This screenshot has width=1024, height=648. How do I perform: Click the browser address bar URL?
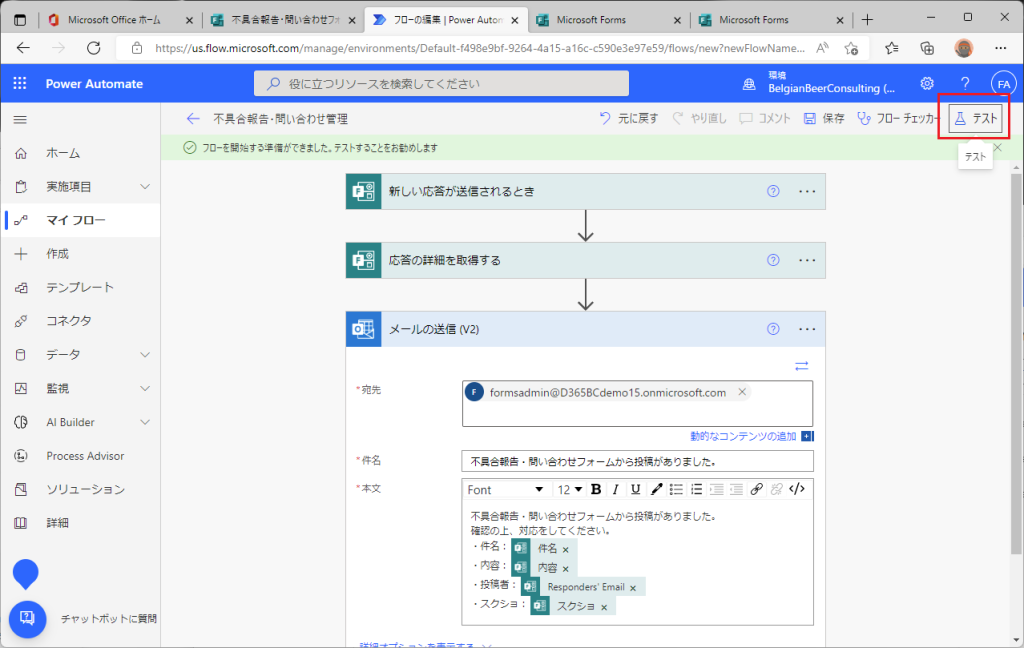pos(479,48)
